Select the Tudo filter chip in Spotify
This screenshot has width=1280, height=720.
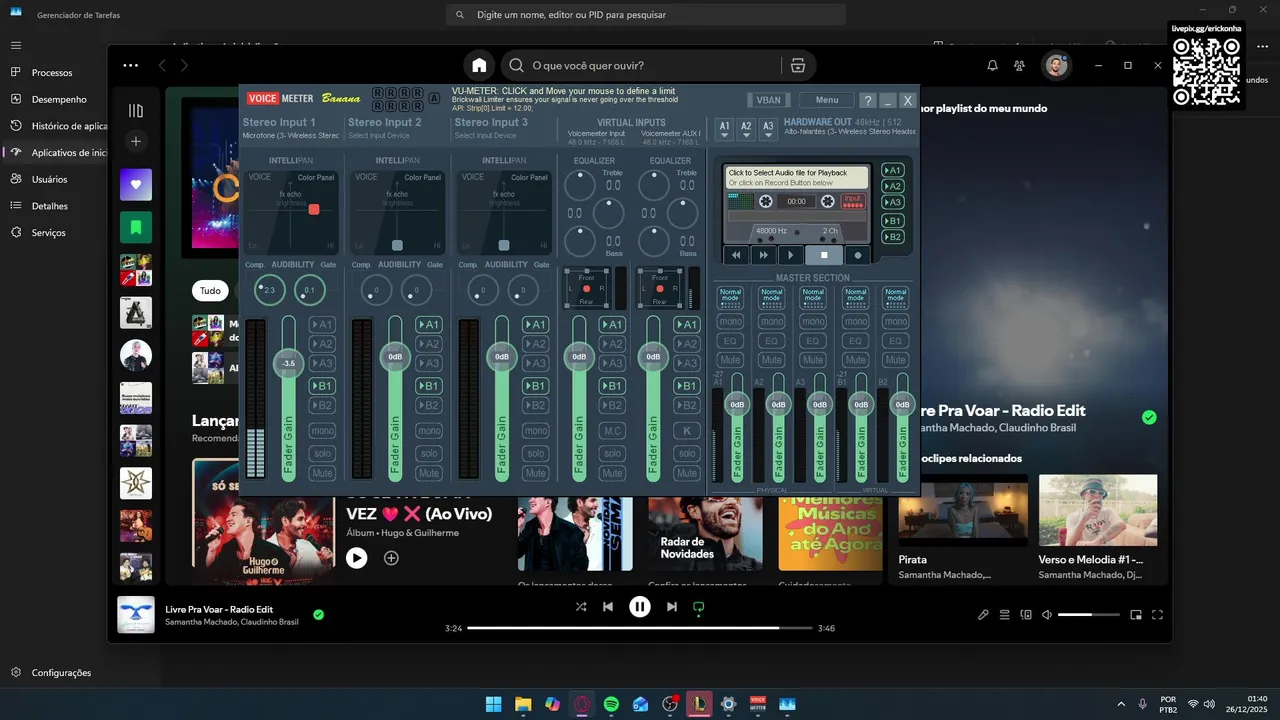click(x=210, y=291)
